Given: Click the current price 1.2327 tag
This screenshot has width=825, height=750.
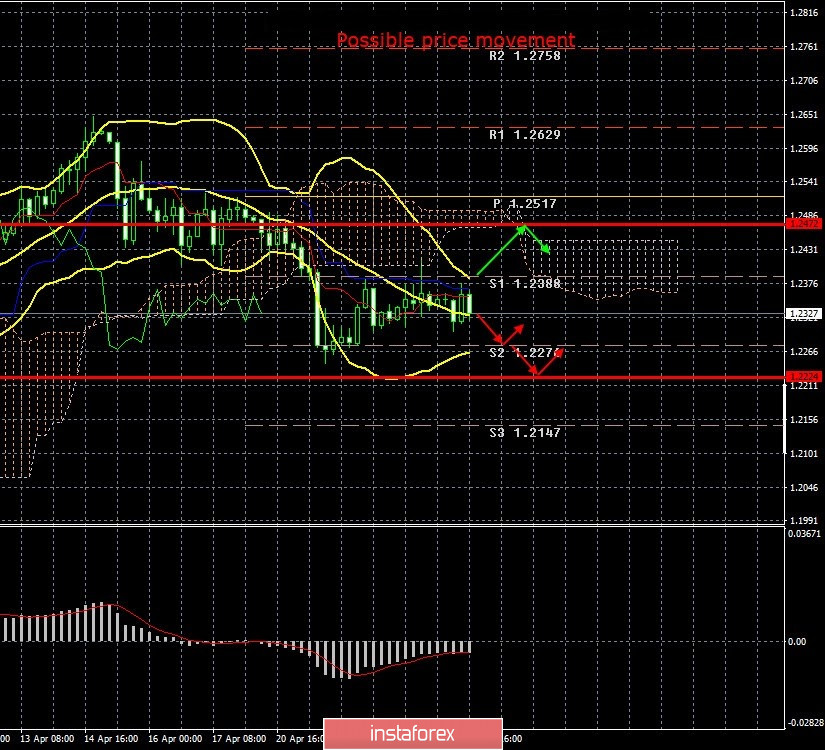Looking at the screenshot, I should 804,314.
